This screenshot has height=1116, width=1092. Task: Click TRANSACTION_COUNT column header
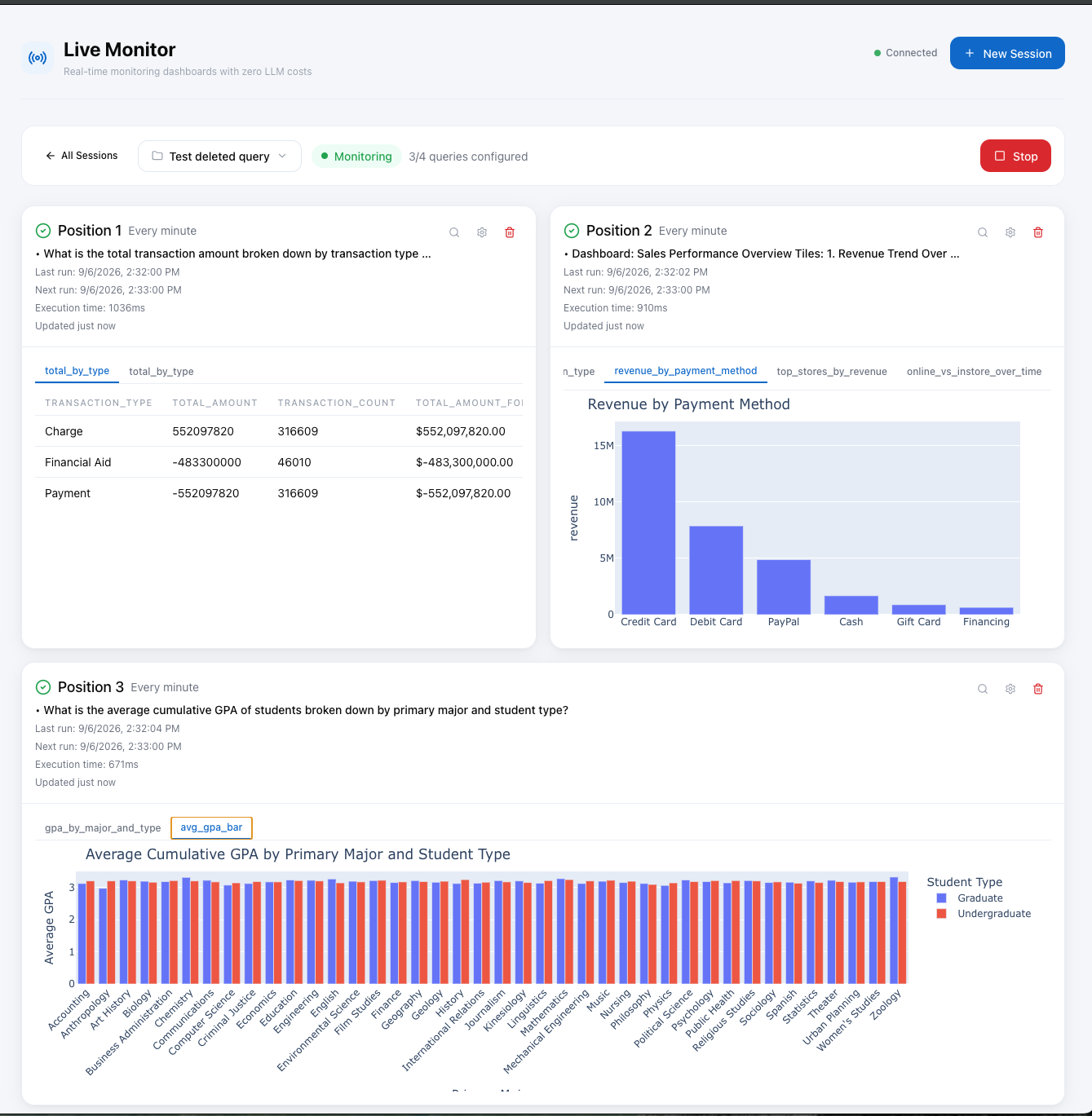[337, 403]
